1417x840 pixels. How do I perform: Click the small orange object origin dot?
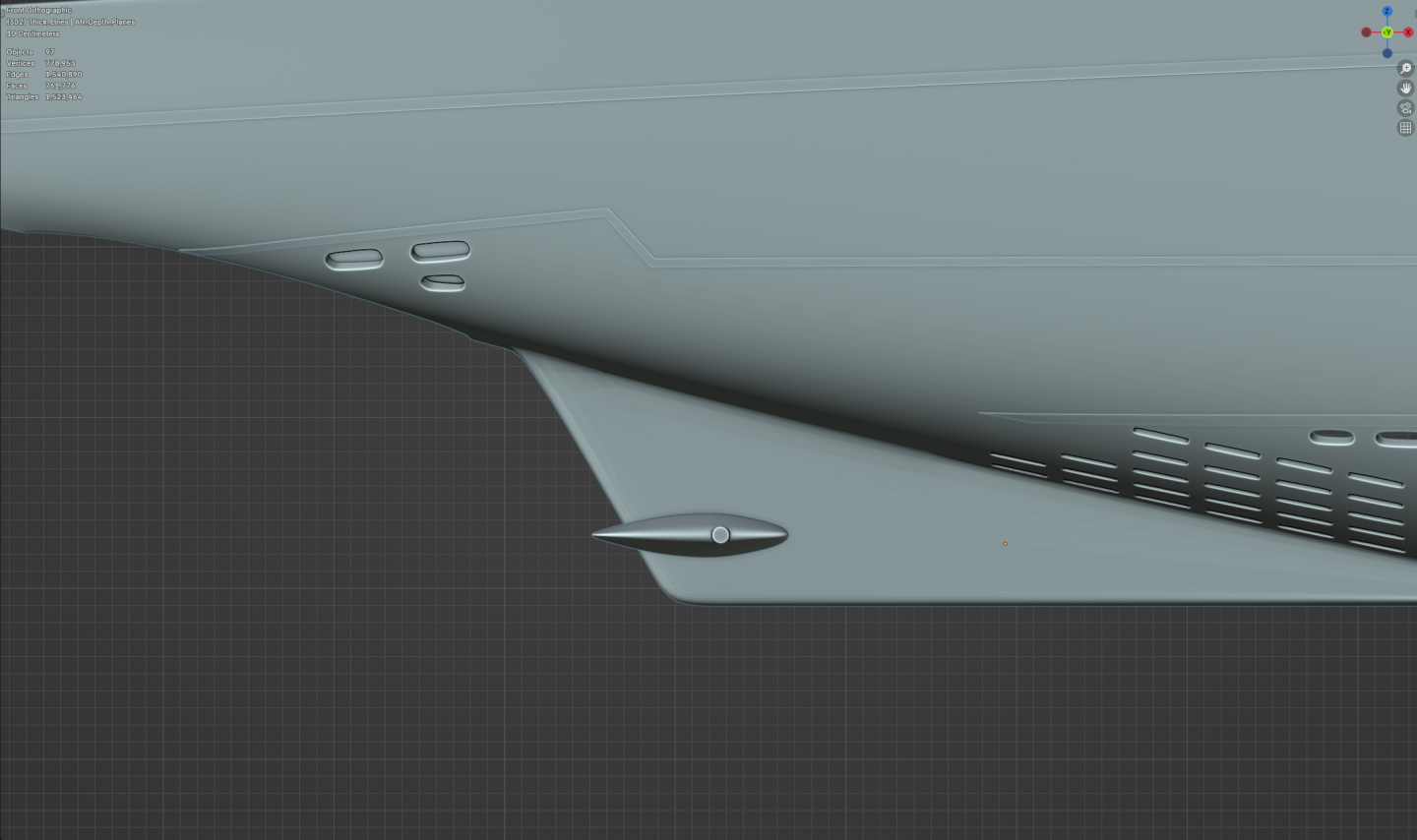(1005, 543)
